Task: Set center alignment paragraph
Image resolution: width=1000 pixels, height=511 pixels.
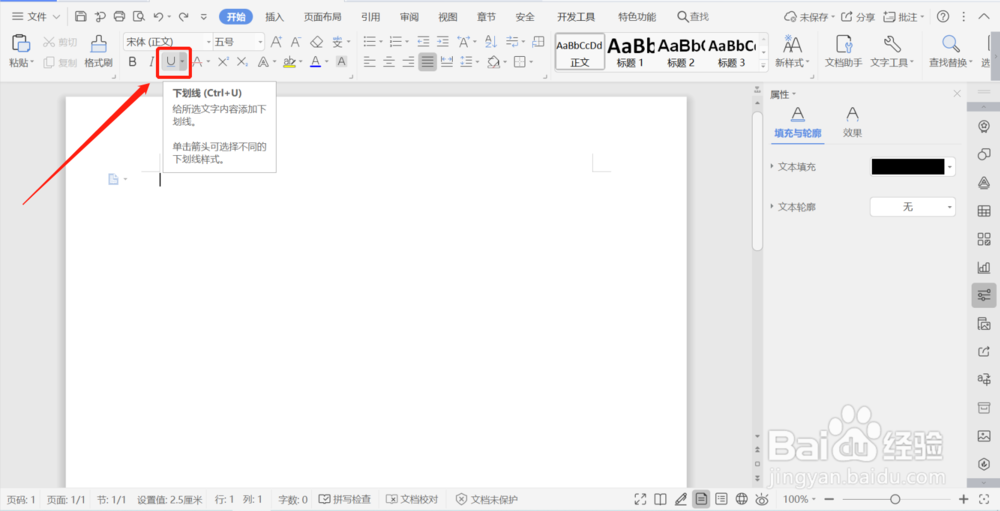Action: coord(388,62)
